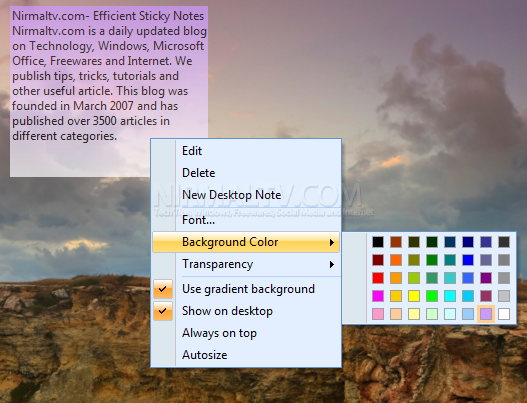This screenshot has width=527, height=403.
Task: Uncheck Use gradient background
Action: click(246, 289)
